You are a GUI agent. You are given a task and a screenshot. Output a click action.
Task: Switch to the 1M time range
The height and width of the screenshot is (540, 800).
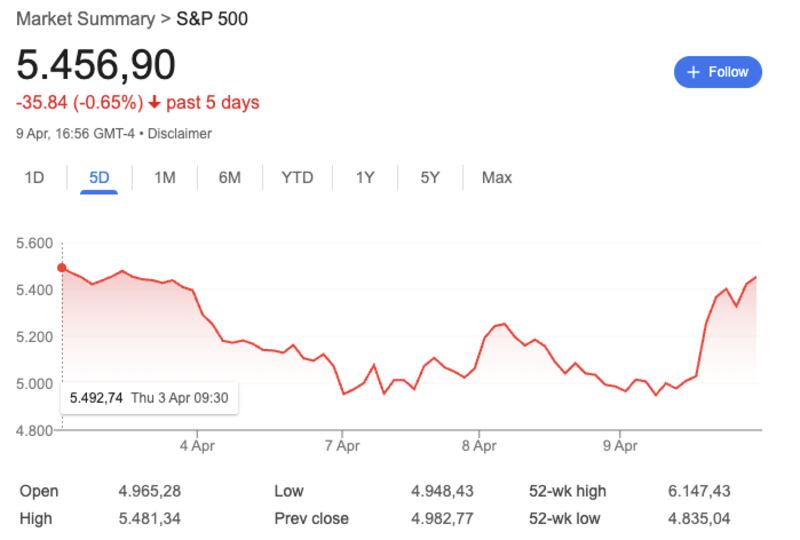pyautogui.click(x=165, y=178)
